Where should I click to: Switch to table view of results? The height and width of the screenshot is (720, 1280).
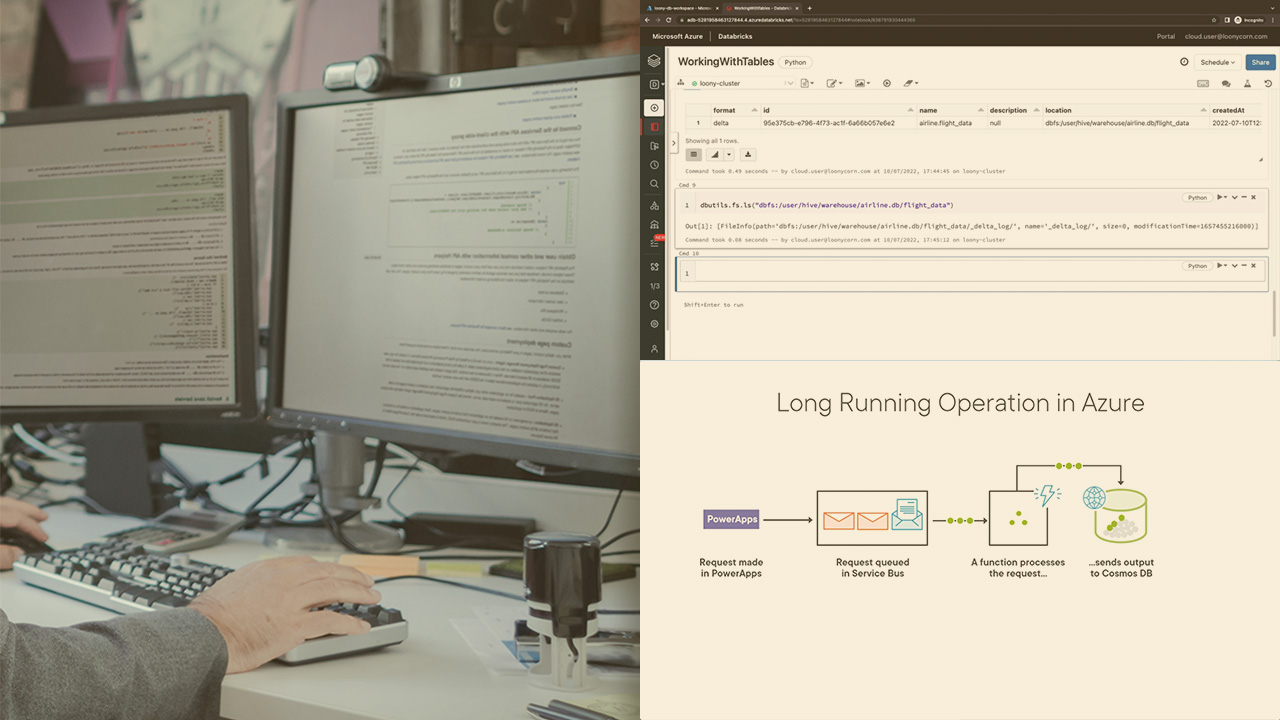tap(693, 155)
